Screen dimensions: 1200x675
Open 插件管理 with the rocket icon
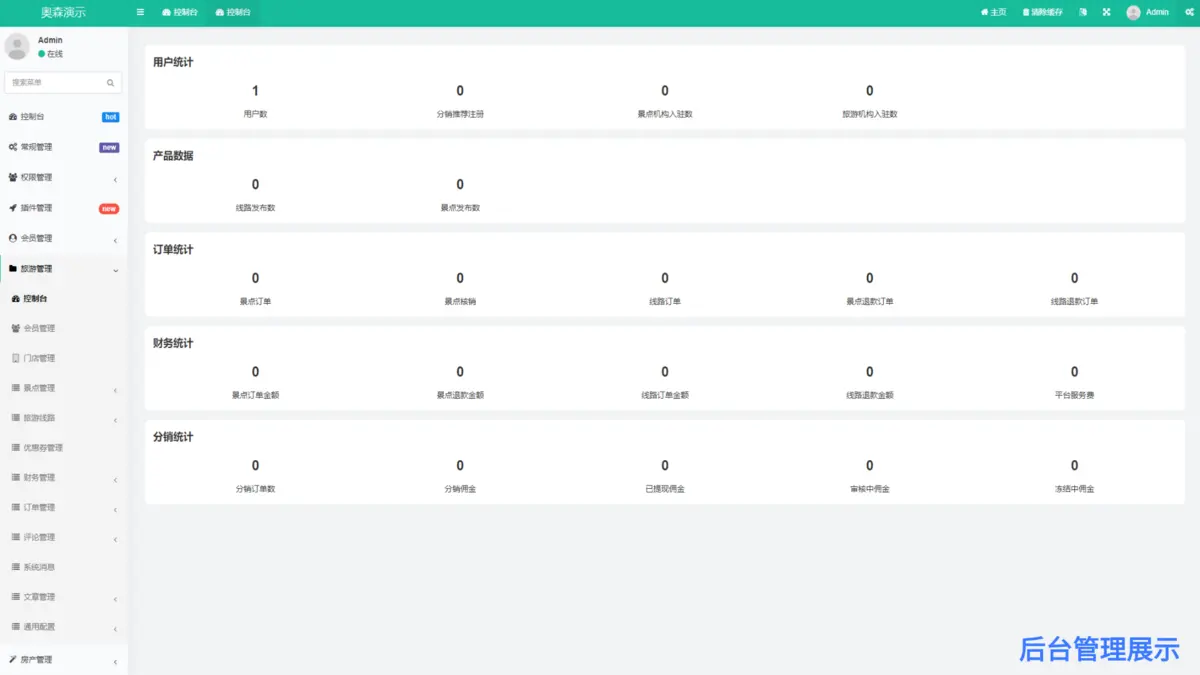point(36,208)
